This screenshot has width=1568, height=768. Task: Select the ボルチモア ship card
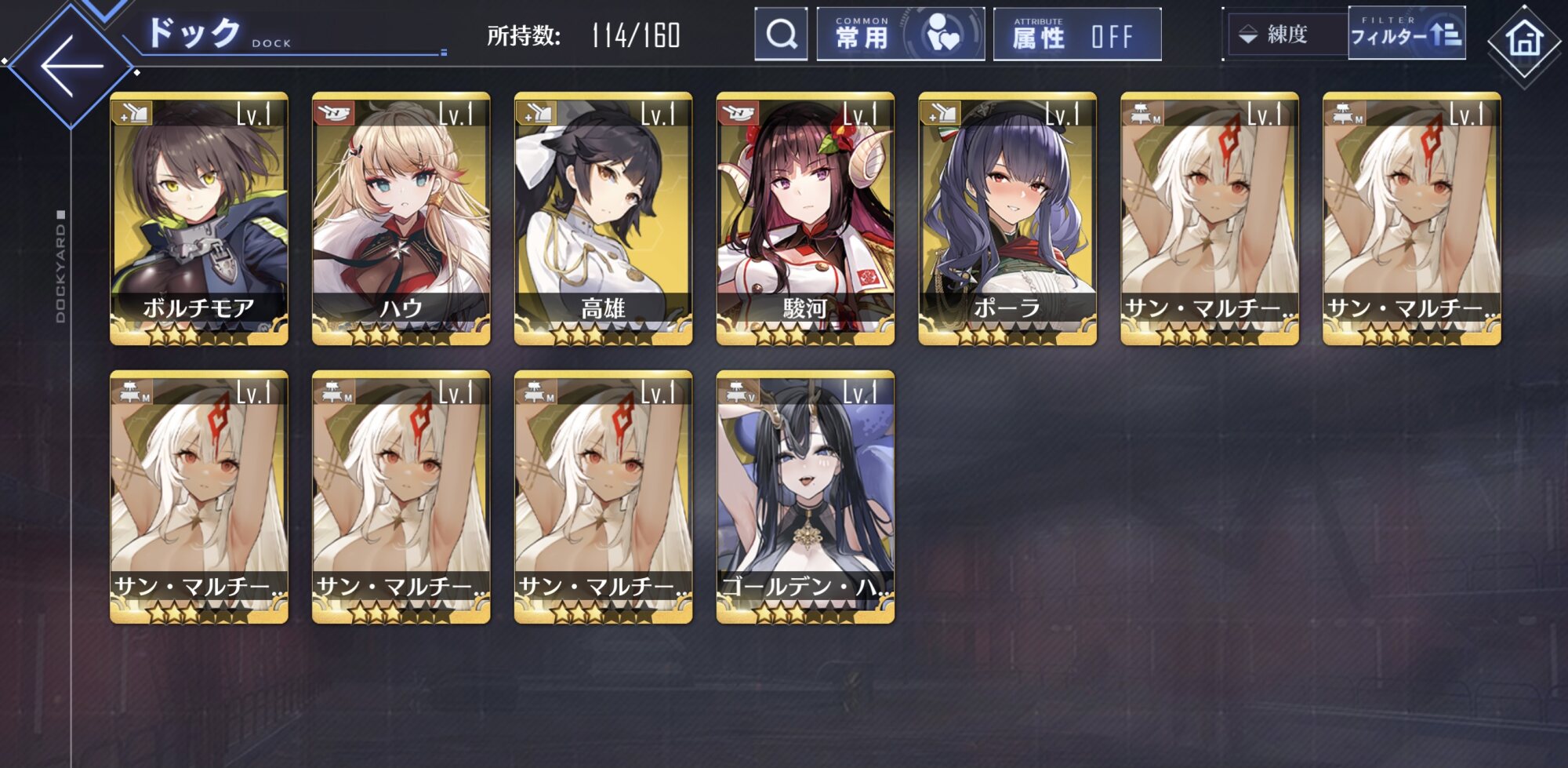tap(198, 219)
